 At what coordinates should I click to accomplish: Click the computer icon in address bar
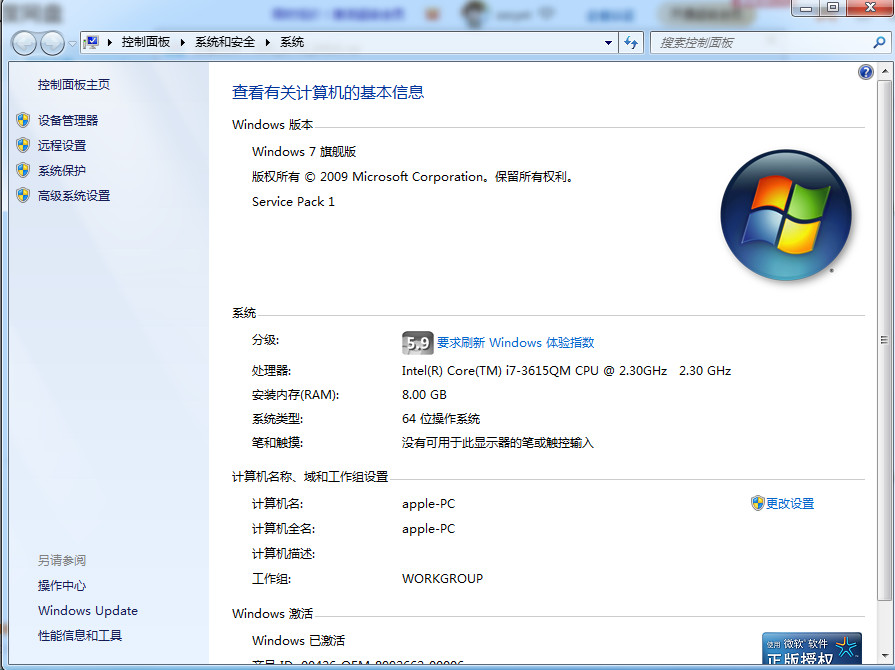click(x=91, y=42)
